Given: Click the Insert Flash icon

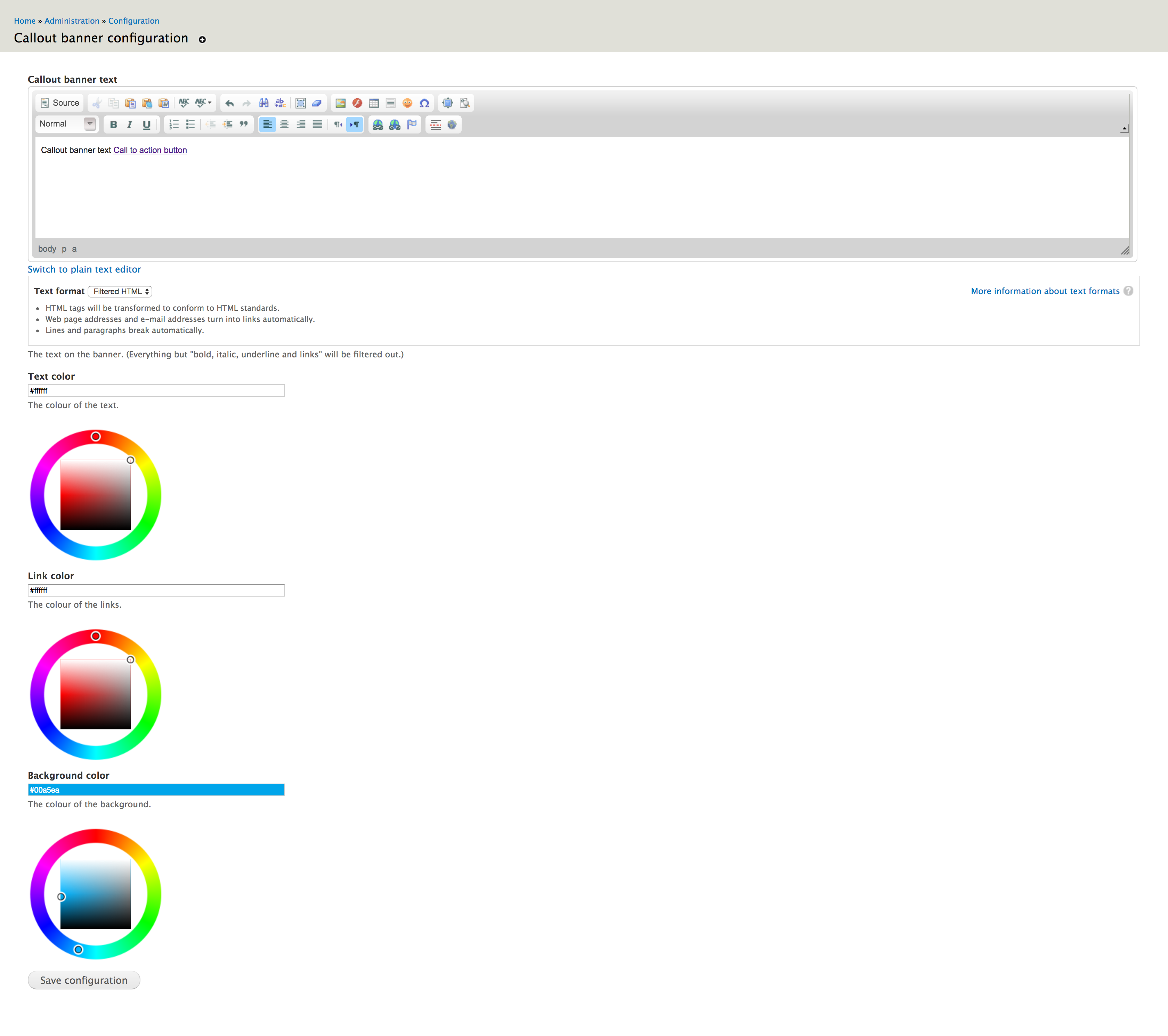Looking at the screenshot, I should pyautogui.click(x=357, y=103).
